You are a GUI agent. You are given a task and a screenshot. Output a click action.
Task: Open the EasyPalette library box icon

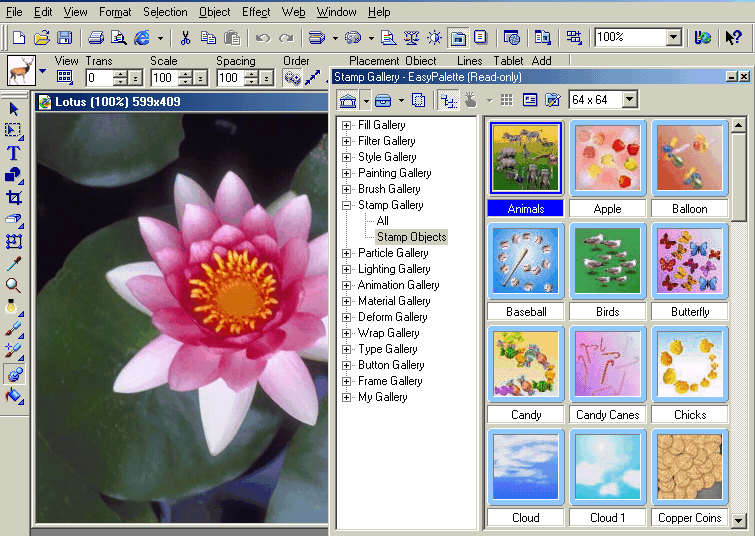pos(383,100)
